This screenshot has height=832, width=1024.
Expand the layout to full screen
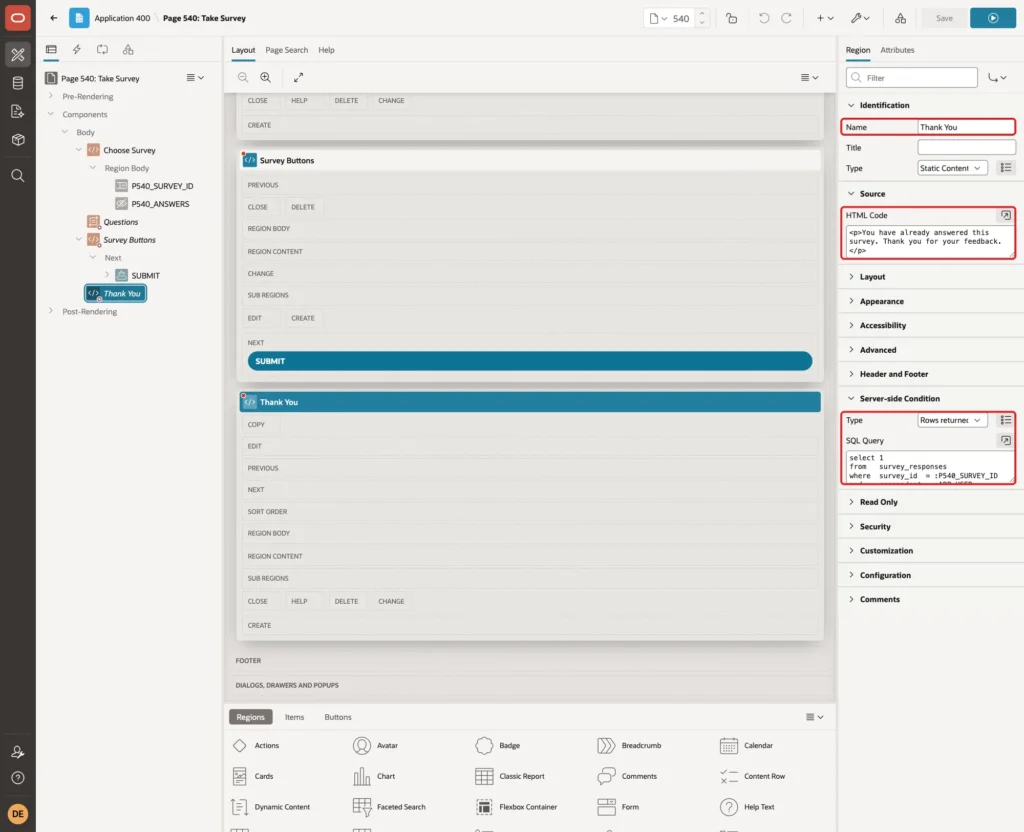(298, 78)
